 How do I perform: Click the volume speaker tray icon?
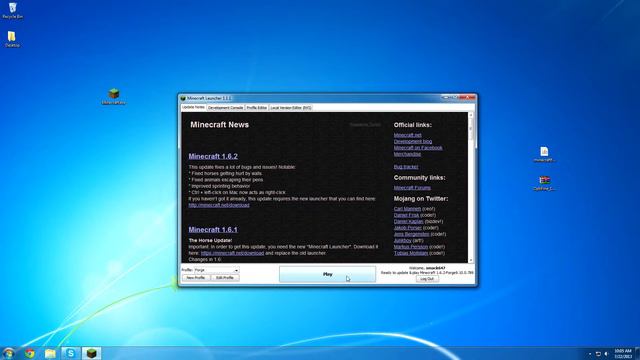click(606, 354)
